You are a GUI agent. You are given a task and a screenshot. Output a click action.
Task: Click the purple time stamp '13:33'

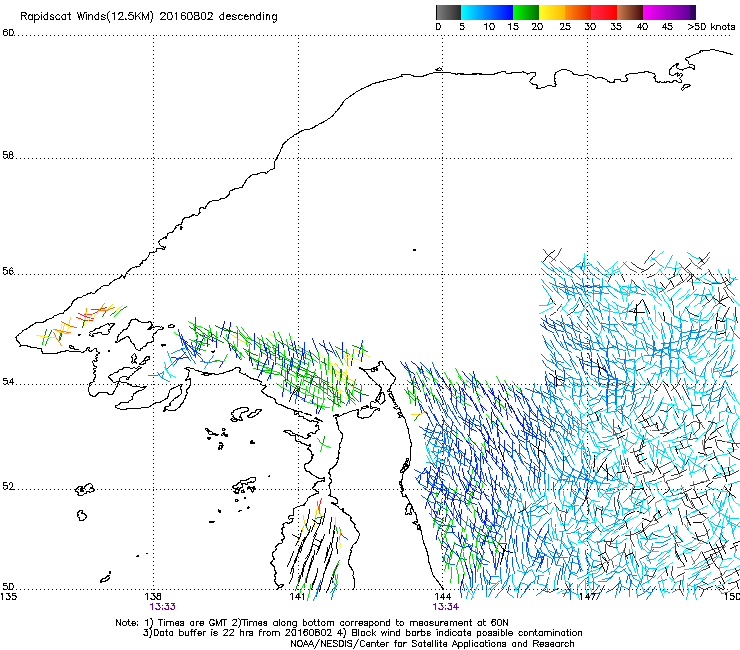coord(162,607)
